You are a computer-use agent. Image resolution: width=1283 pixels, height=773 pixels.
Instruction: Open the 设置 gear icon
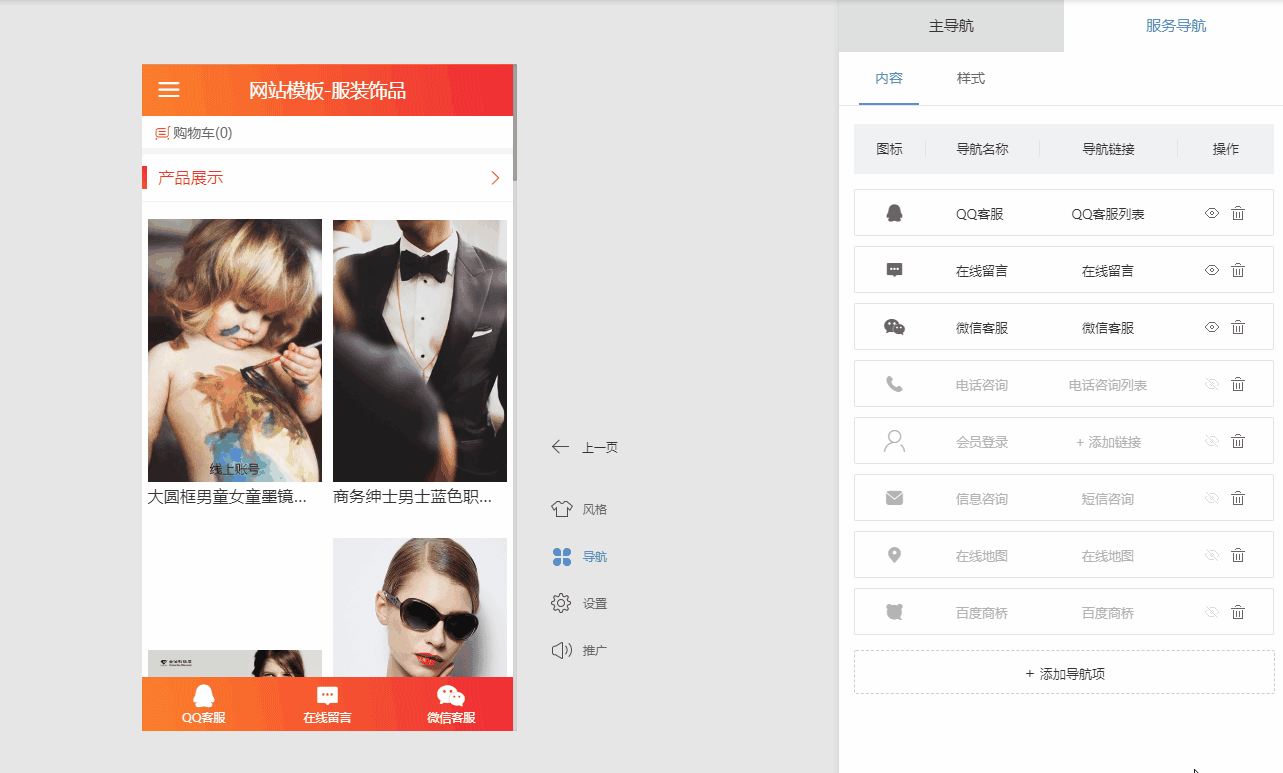tap(561, 603)
